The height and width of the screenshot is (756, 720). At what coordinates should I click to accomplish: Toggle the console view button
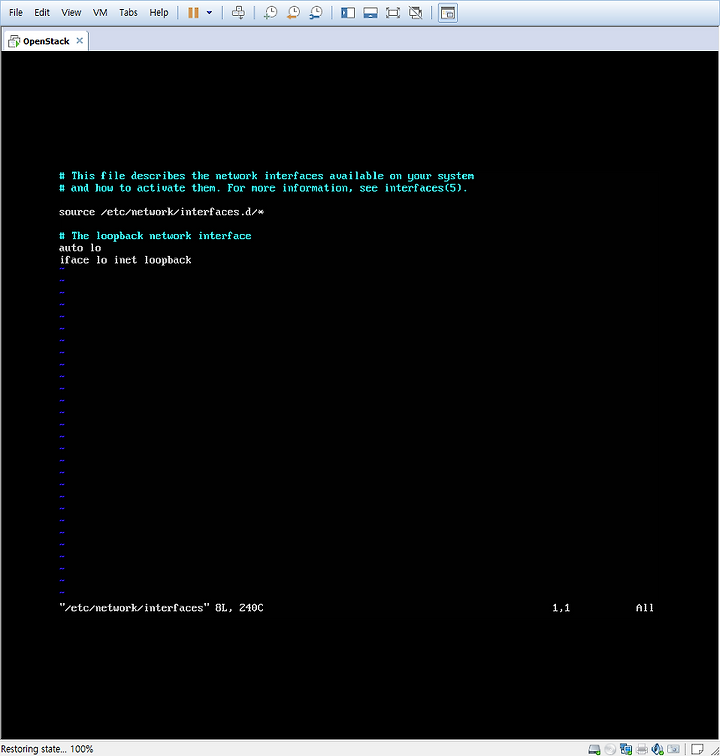pos(448,13)
